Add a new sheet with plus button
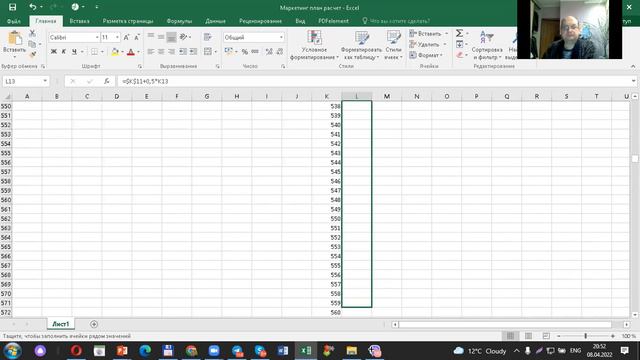The width and height of the screenshot is (640, 360). (94, 324)
